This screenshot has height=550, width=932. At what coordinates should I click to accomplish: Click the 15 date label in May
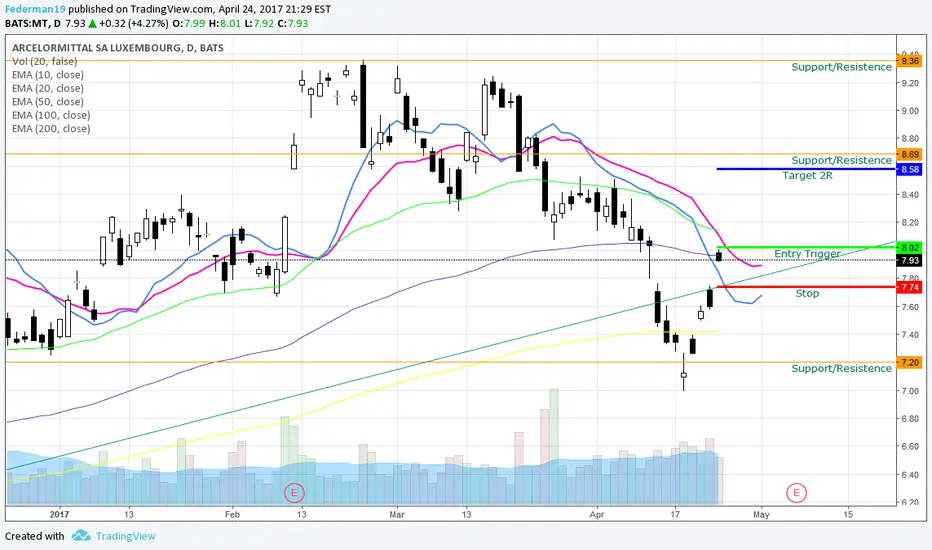pyautogui.click(x=848, y=514)
